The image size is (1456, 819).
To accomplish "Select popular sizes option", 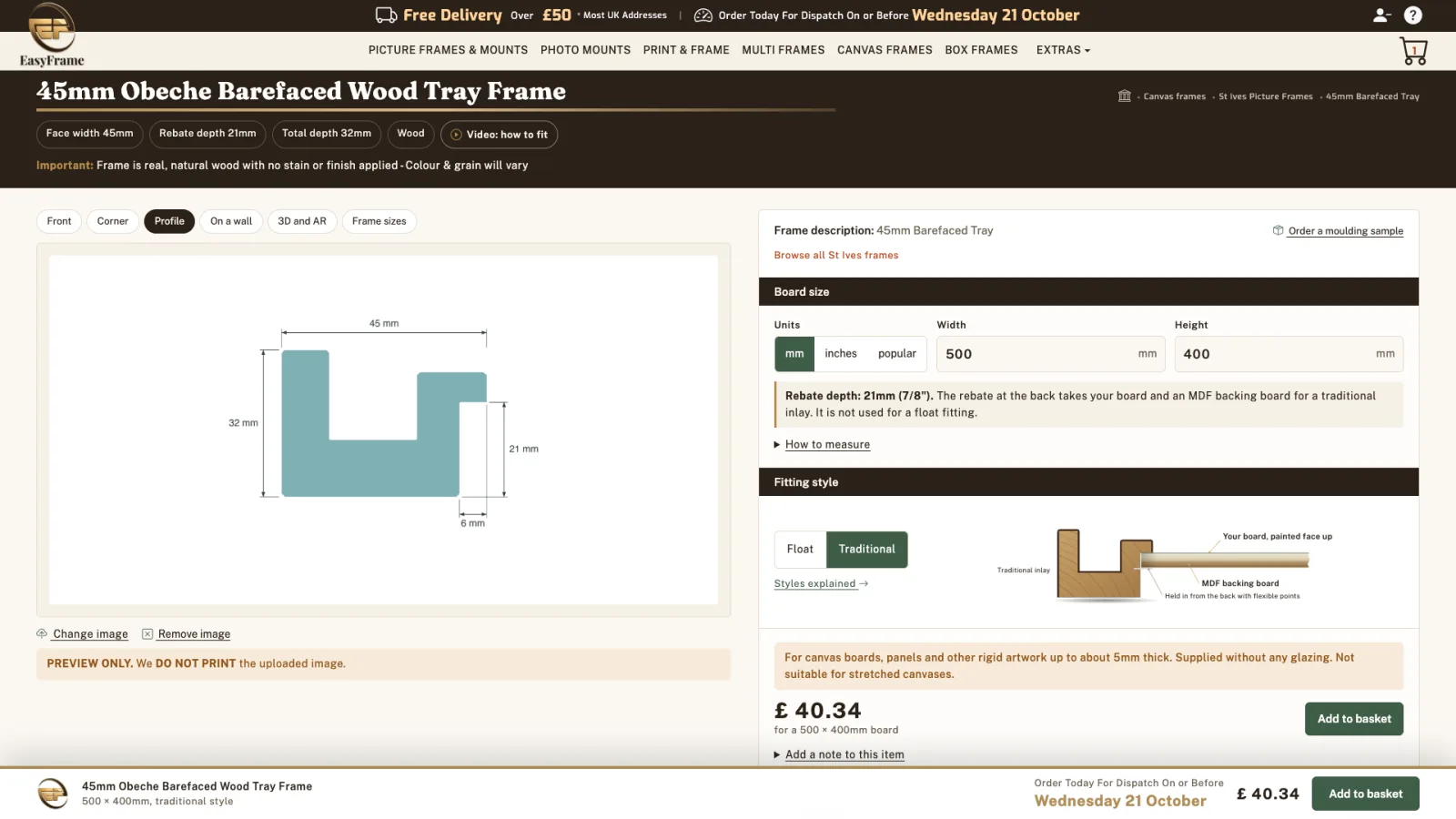I will coord(897,354).
